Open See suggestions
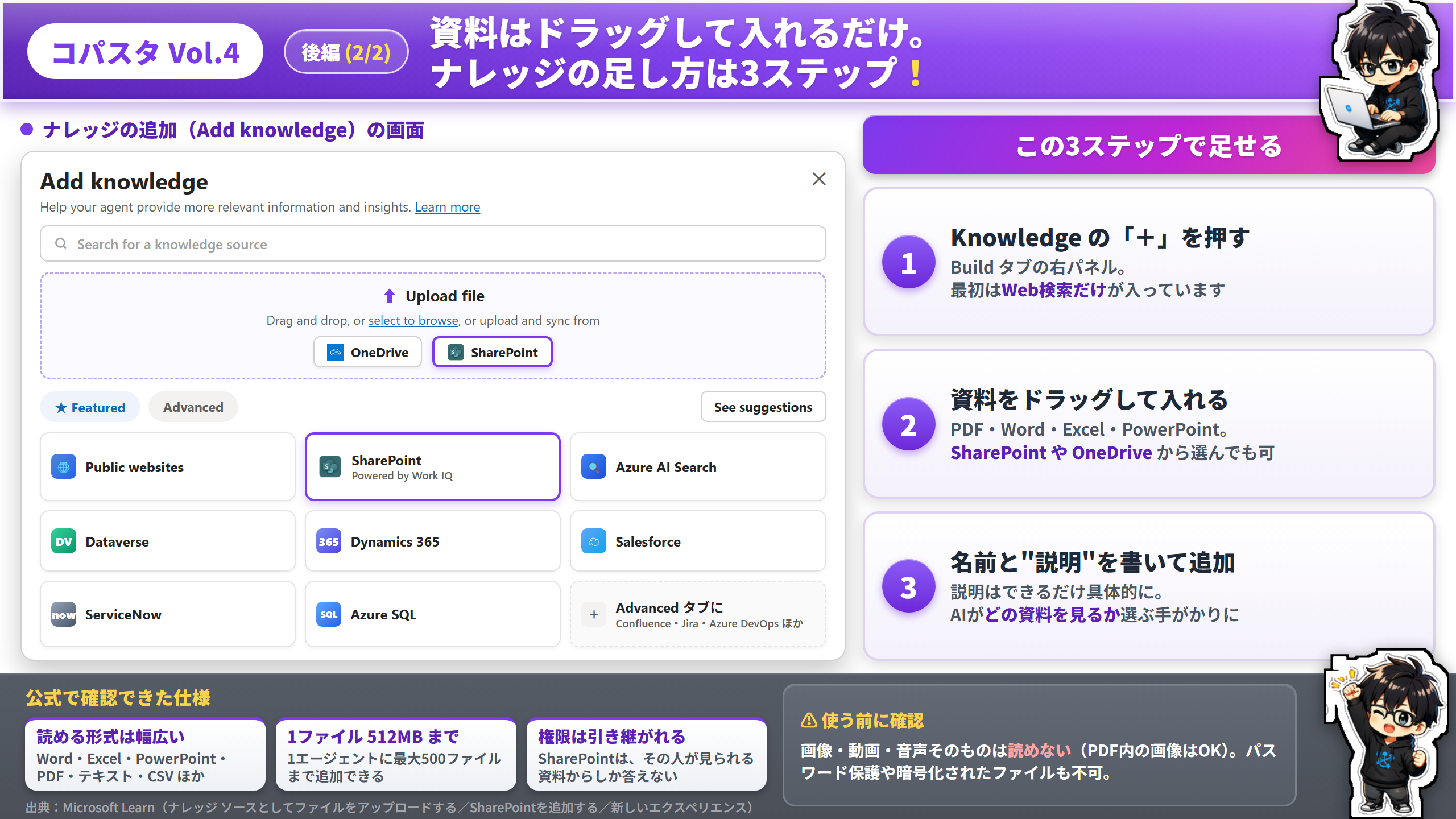The height and width of the screenshot is (819, 1456). pyautogui.click(x=763, y=407)
